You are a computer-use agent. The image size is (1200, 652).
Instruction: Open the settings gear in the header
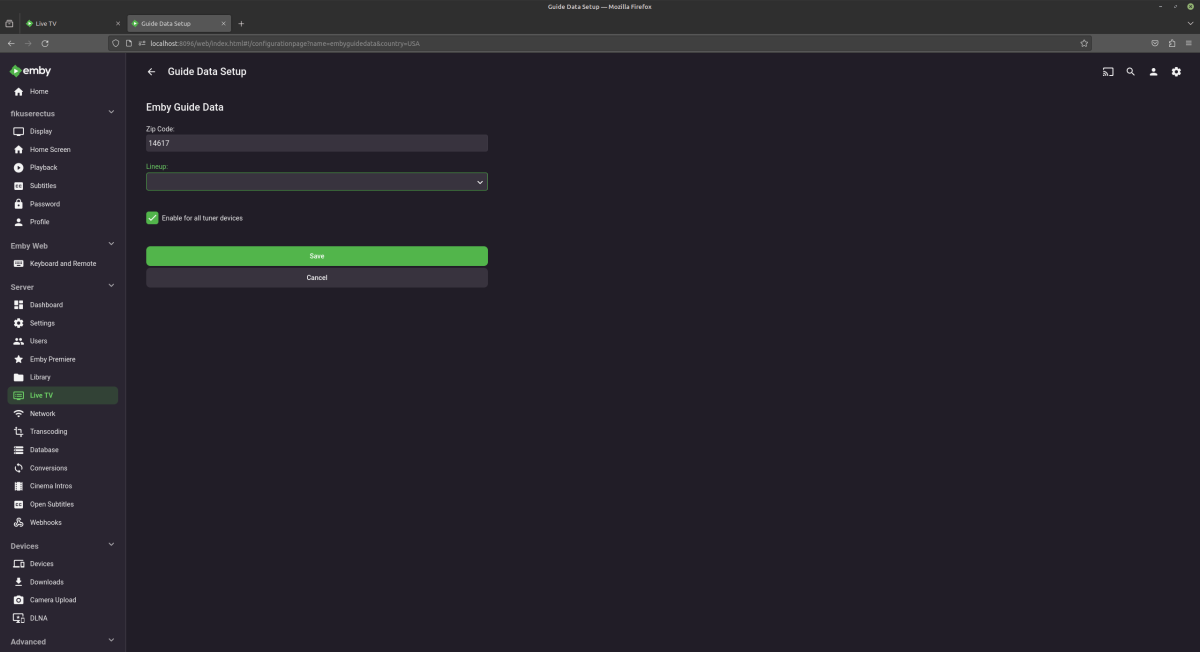(x=1176, y=71)
